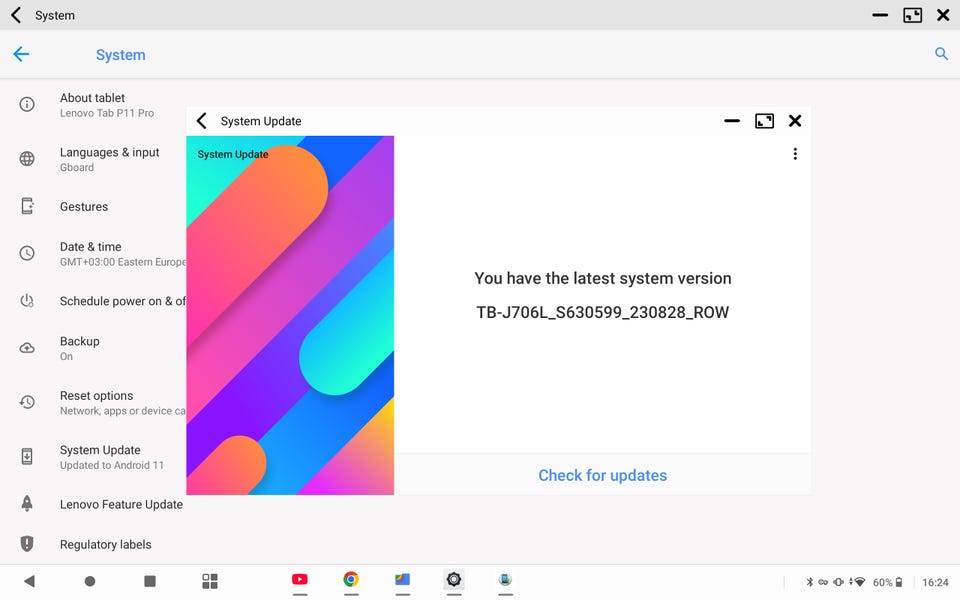The height and width of the screenshot is (600, 960).
Task: Click the Backup cloud icon
Action: pos(27,348)
